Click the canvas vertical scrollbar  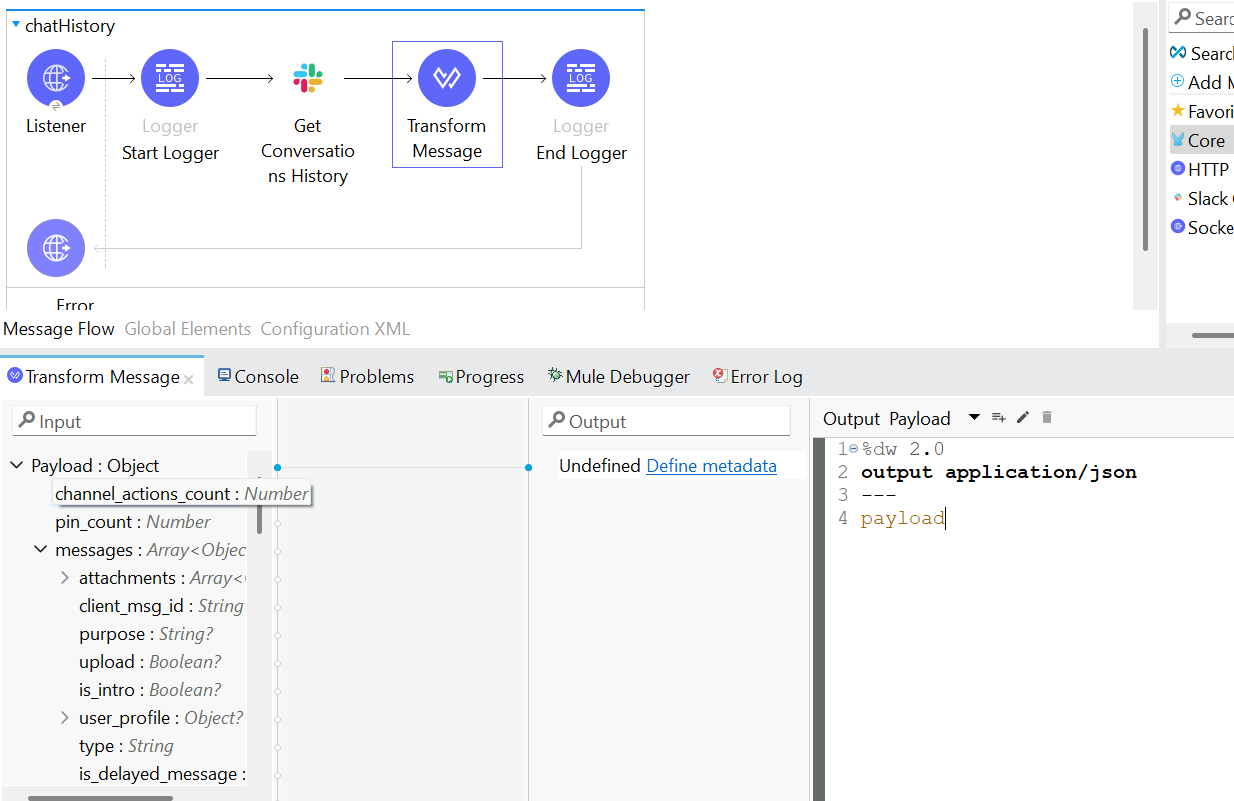[1146, 139]
